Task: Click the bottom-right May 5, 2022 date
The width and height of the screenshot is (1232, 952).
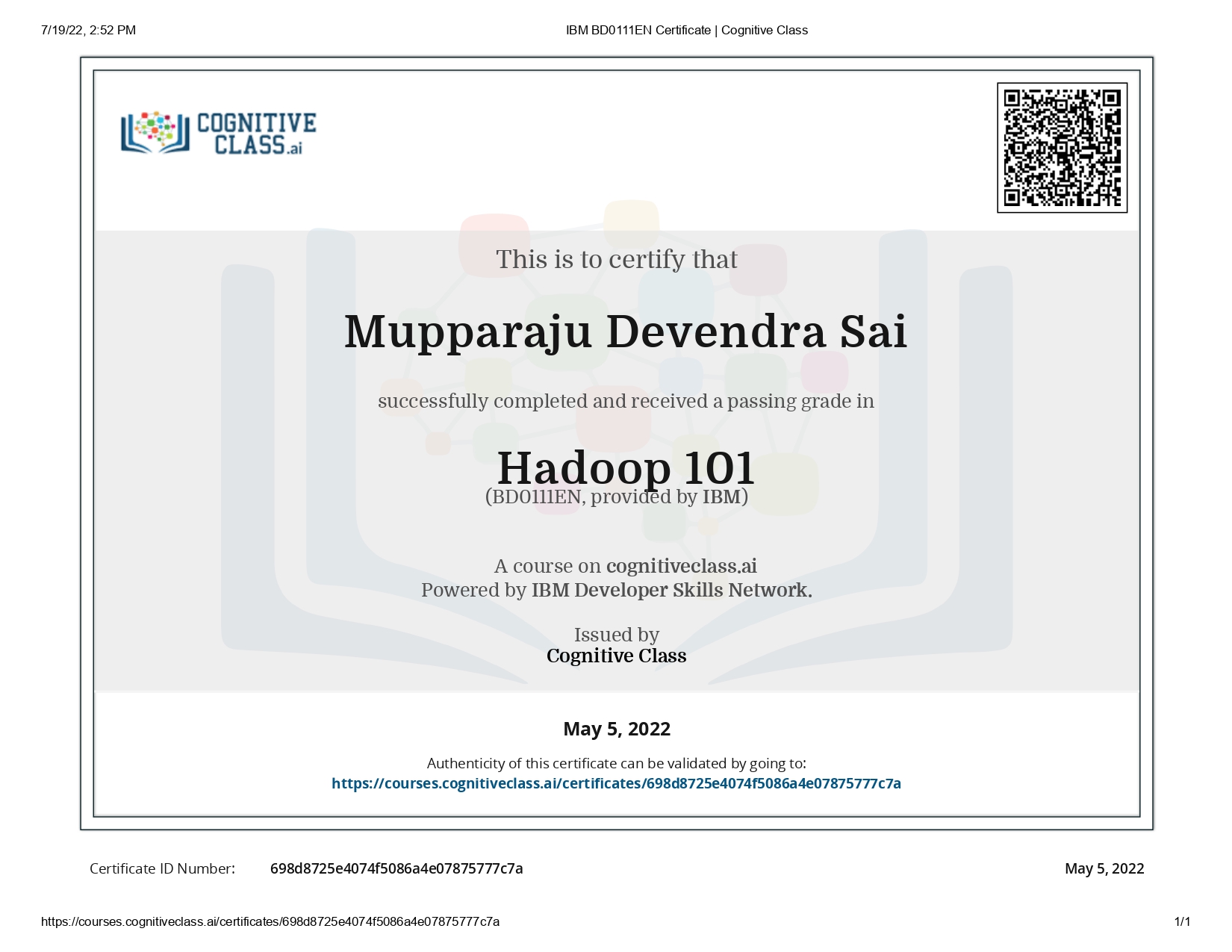Action: [x=1104, y=868]
